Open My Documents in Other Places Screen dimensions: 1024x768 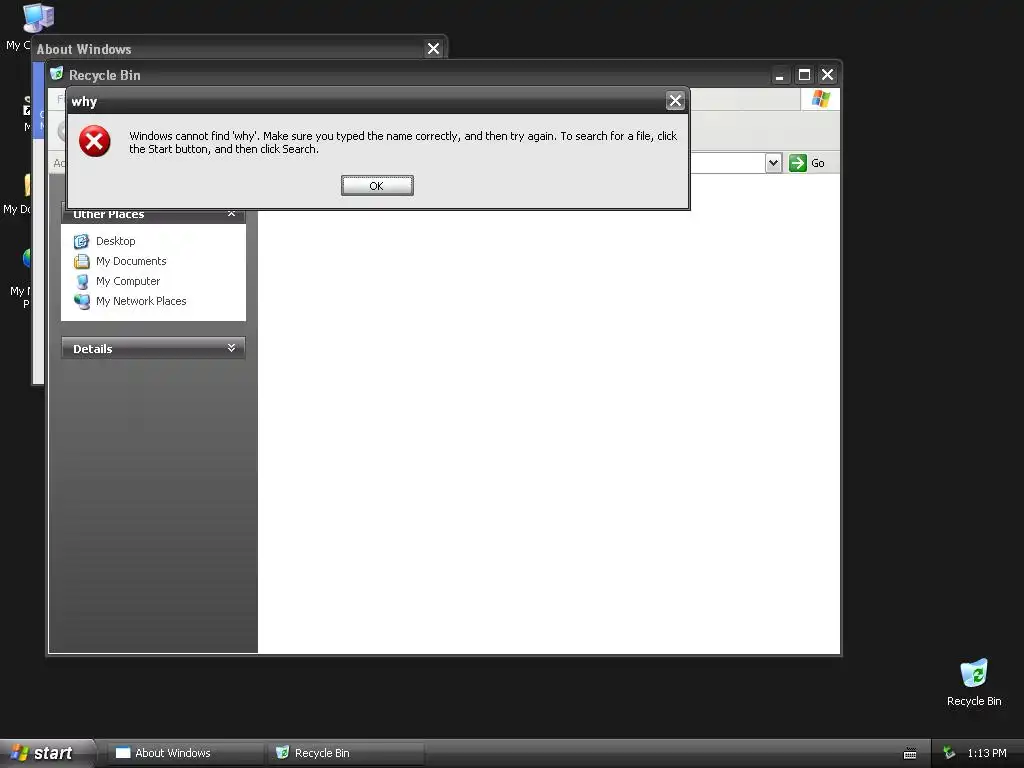click(131, 261)
